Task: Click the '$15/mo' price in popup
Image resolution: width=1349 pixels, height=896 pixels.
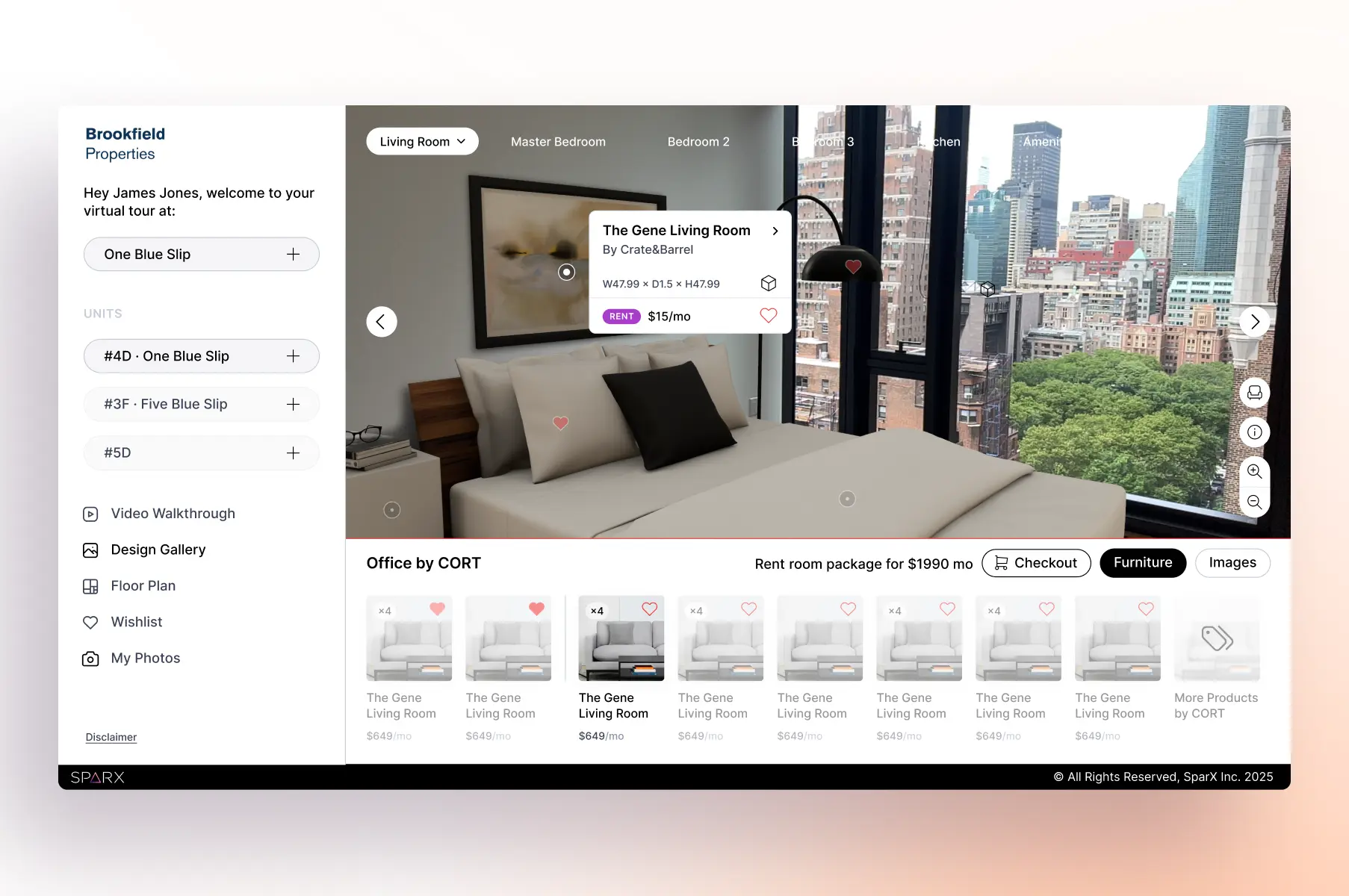Action: (669, 317)
